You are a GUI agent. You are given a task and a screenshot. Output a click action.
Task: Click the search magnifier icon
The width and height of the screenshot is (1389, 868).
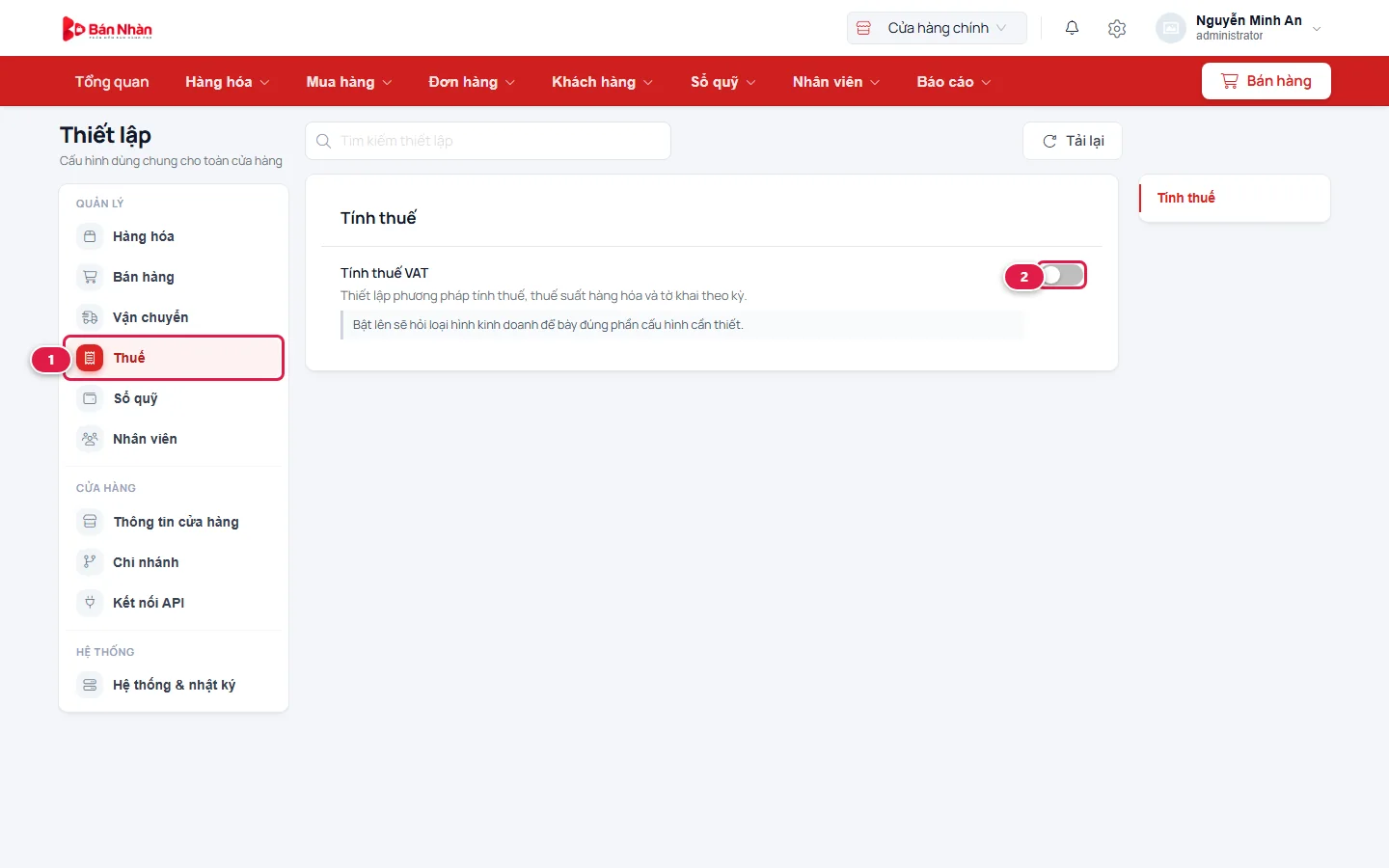pyautogui.click(x=324, y=141)
